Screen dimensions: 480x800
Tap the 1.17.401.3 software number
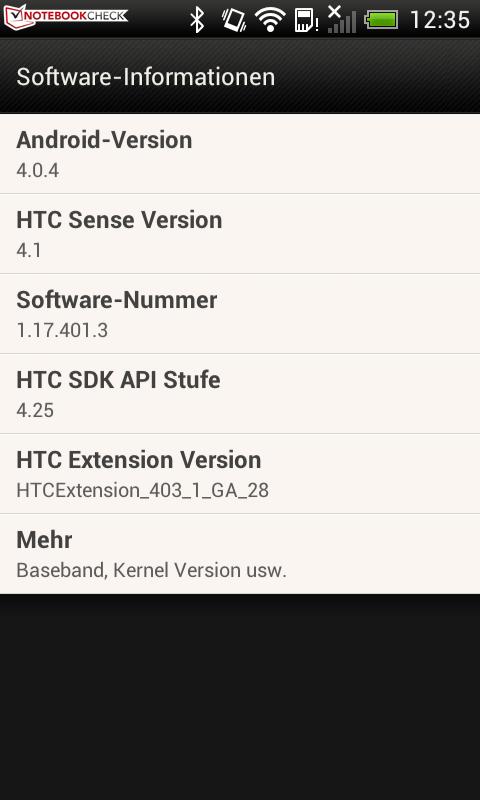62,331
